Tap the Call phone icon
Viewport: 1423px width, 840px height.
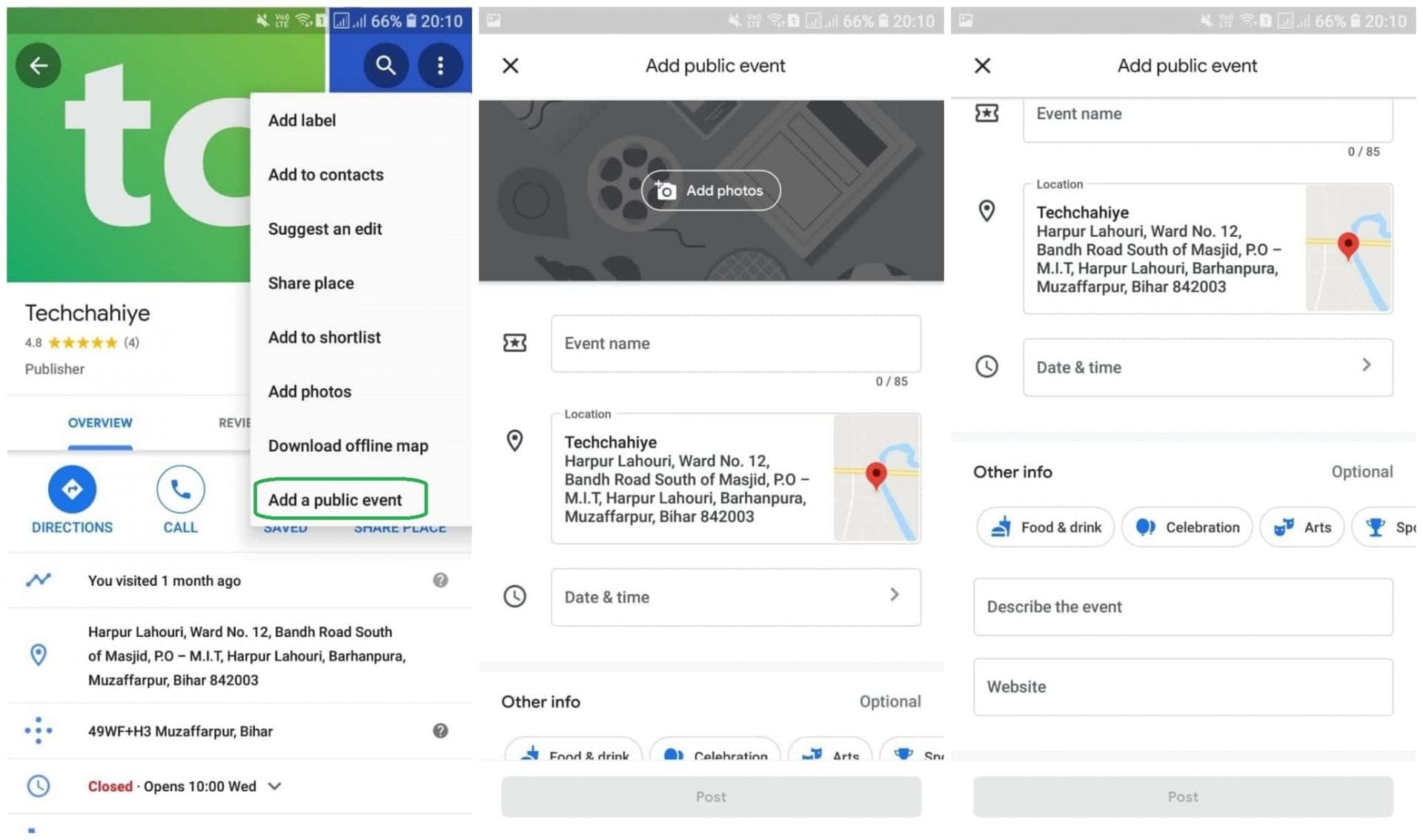pyautogui.click(x=180, y=490)
